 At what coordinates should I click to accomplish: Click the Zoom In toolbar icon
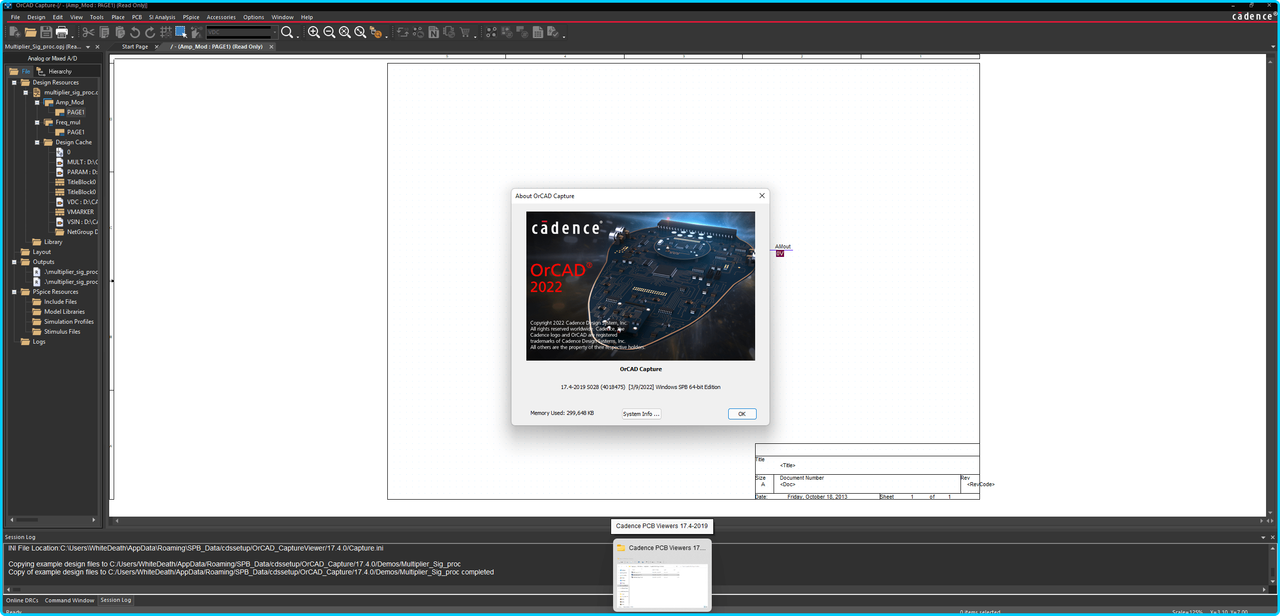(x=314, y=32)
